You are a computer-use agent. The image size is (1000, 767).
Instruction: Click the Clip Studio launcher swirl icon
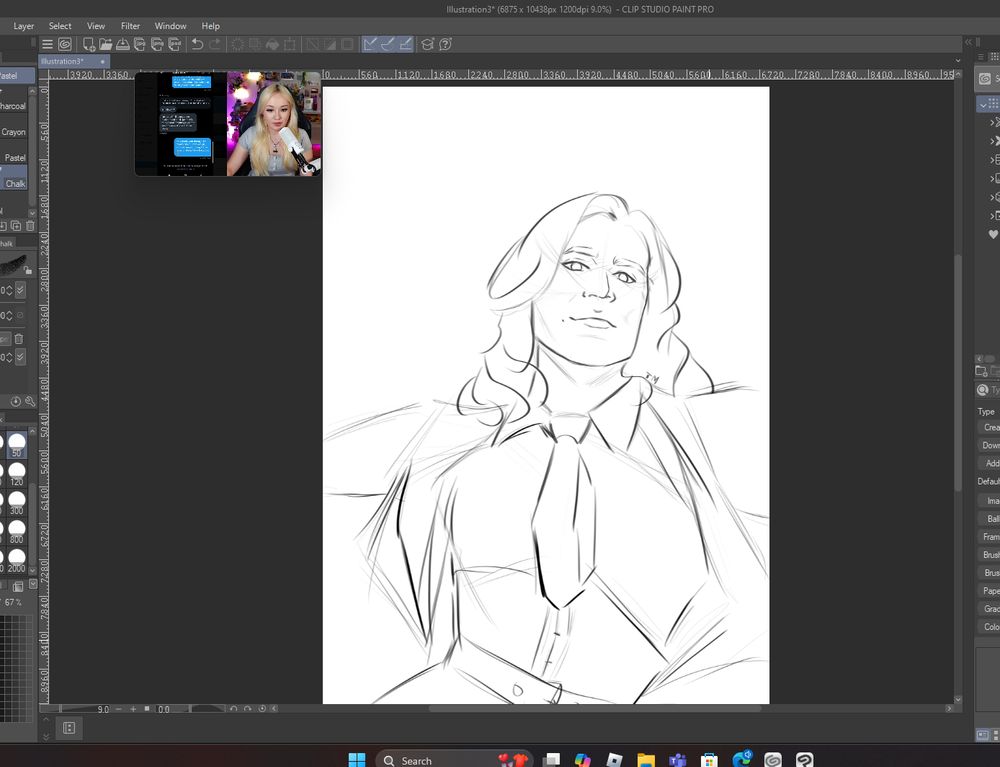pos(65,44)
